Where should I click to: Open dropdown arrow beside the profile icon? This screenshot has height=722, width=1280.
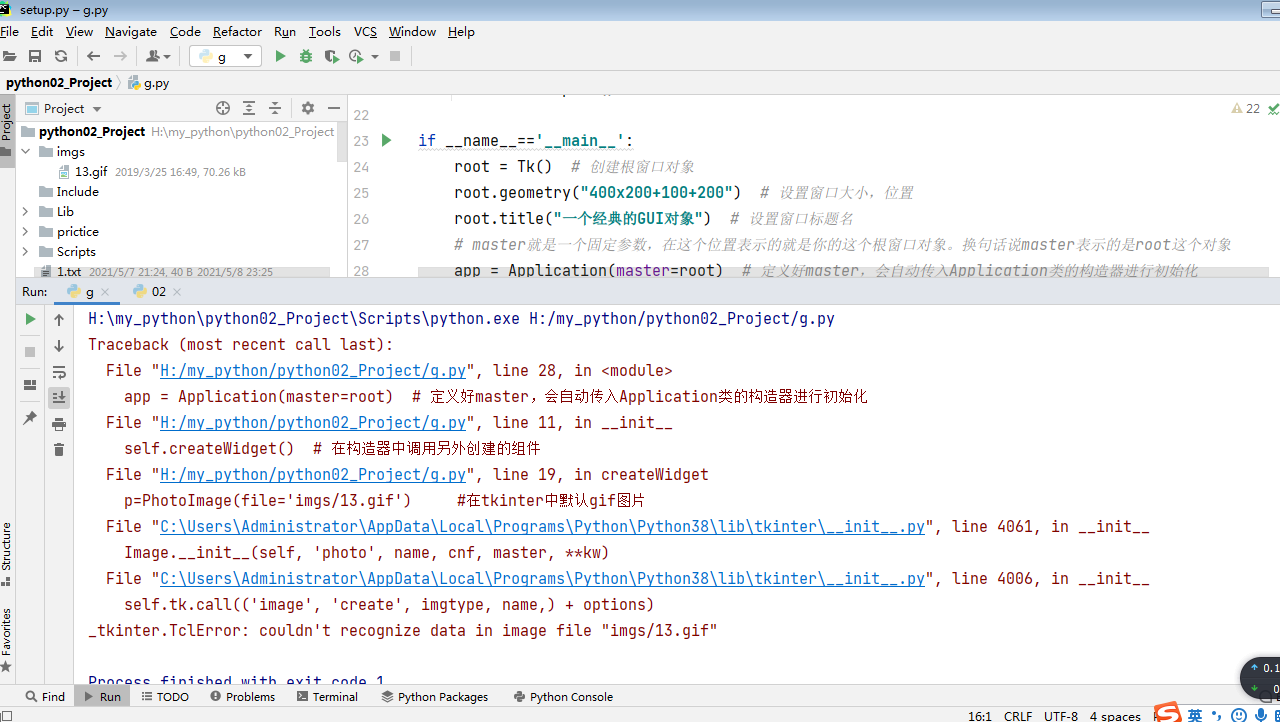[x=375, y=57]
